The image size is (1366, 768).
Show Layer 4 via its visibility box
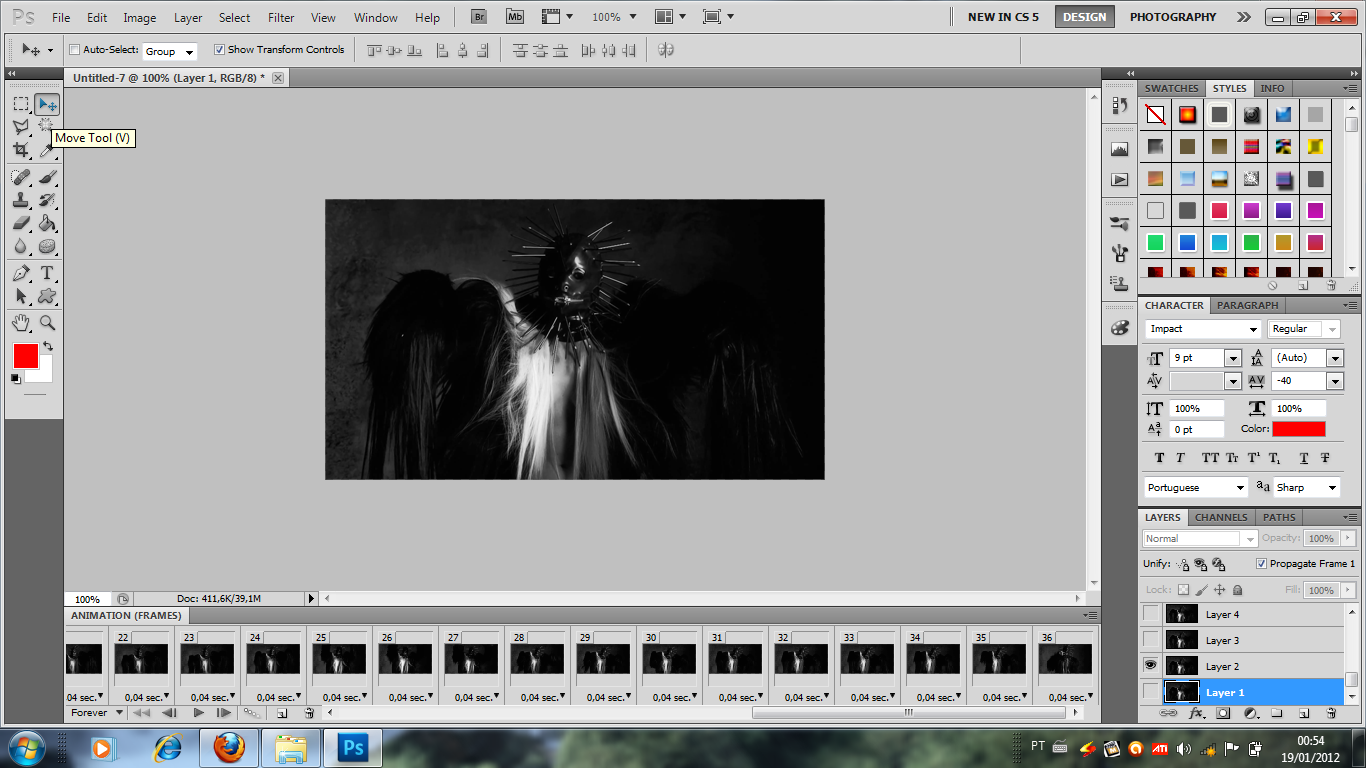1151,614
